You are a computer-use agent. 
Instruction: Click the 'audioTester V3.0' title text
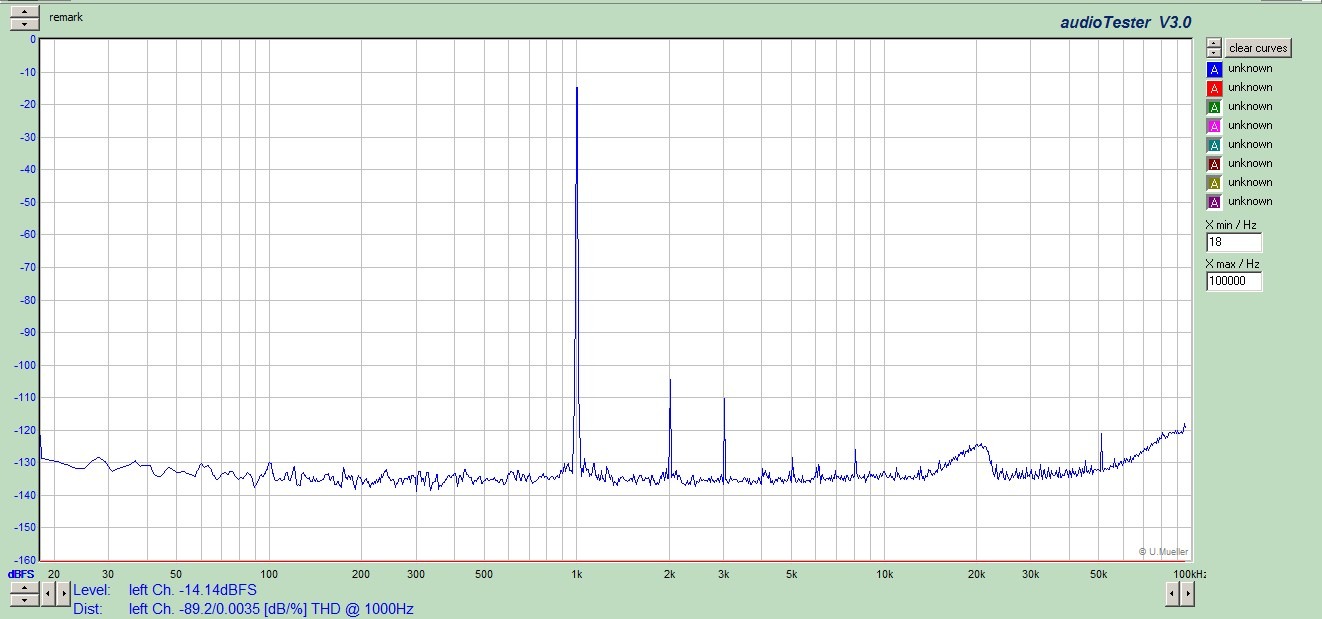coord(1126,22)
